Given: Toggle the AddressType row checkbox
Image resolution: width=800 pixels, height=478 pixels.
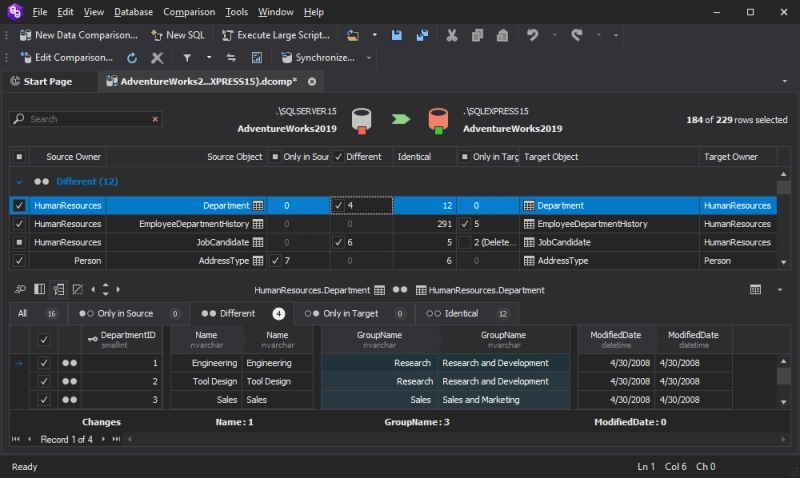Looking at the screenshot, I should point(19,261).
